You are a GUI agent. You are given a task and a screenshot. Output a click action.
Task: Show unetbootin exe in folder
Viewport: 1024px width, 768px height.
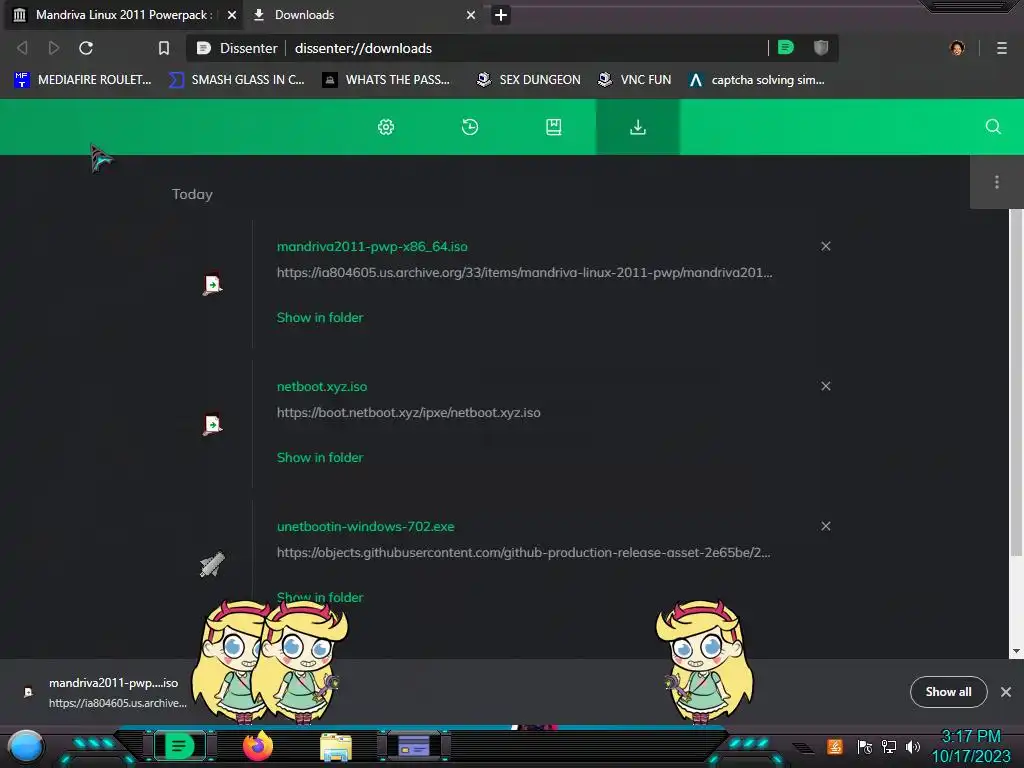pyautogui.click(x=319, y=597)
